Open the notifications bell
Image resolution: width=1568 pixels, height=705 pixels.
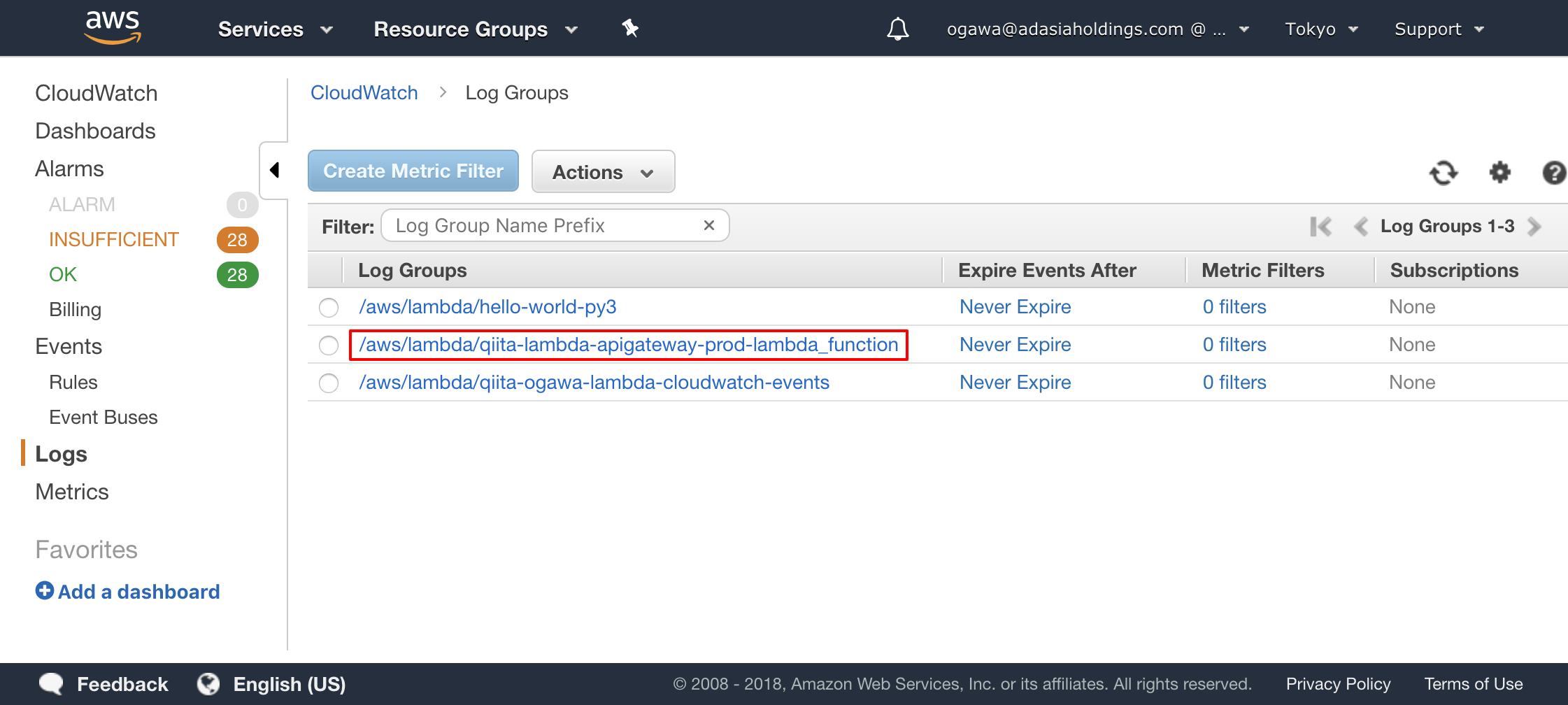pos(898,28)
